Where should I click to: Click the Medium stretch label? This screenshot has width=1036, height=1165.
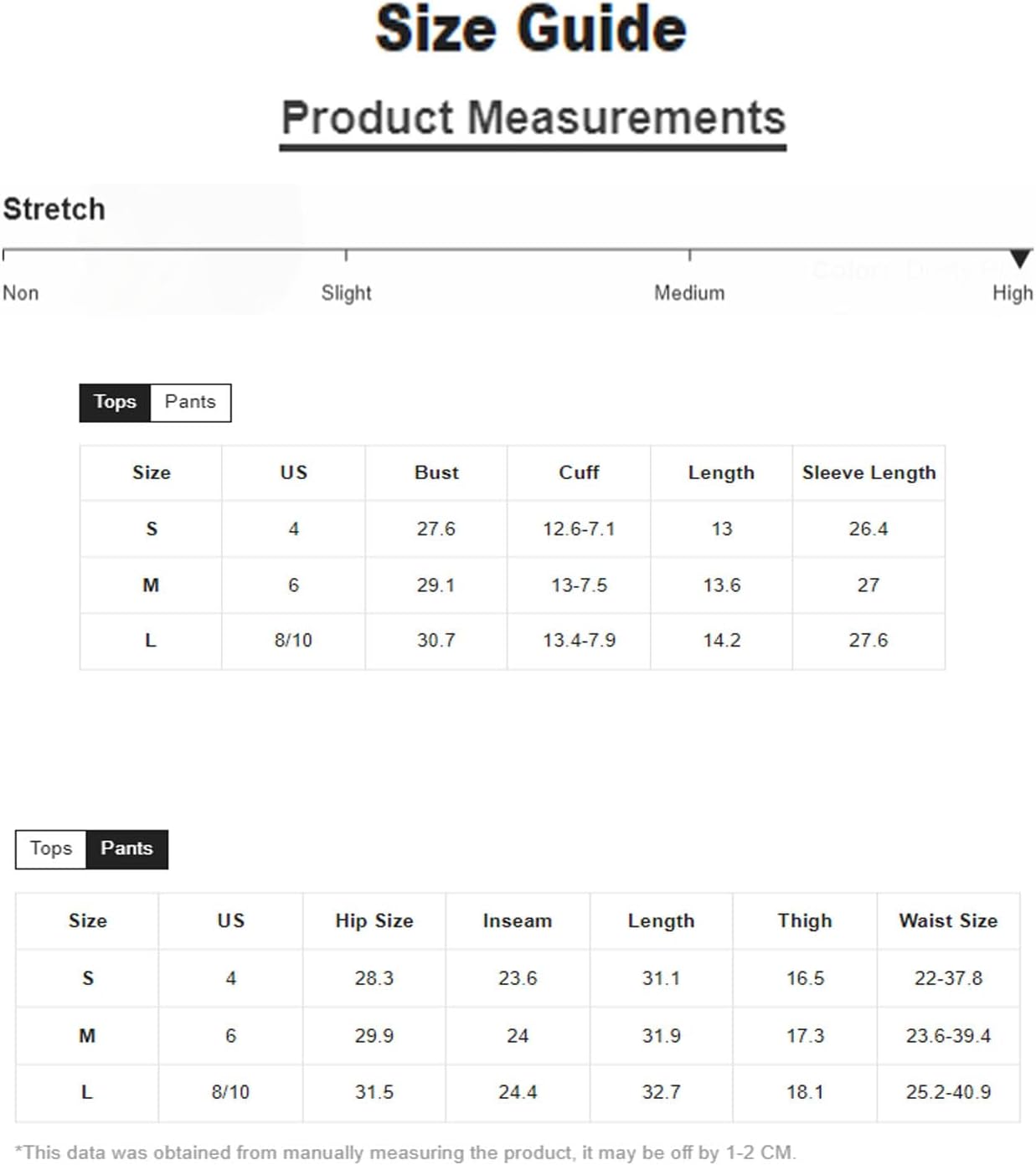689,293
